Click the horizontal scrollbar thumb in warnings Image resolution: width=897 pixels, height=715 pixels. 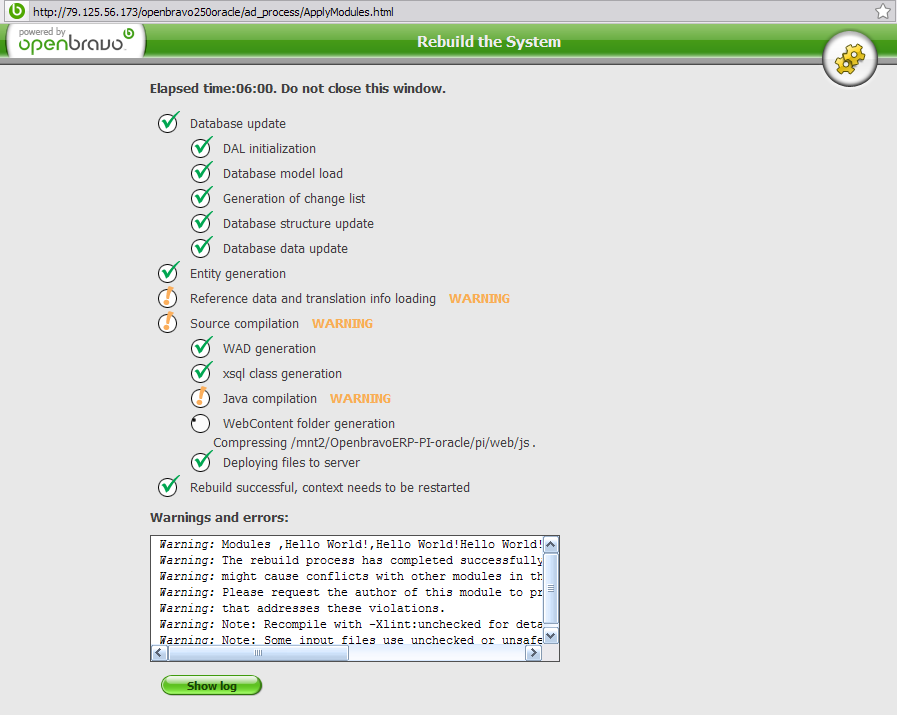tap(258, 653)
